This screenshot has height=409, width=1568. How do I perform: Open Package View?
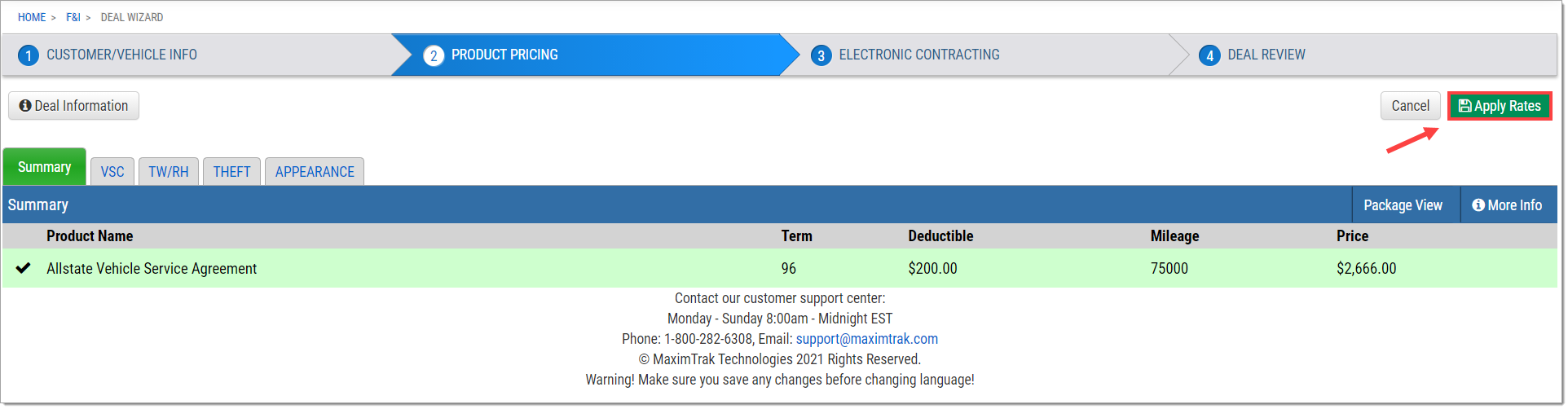tap(1403, 205)
